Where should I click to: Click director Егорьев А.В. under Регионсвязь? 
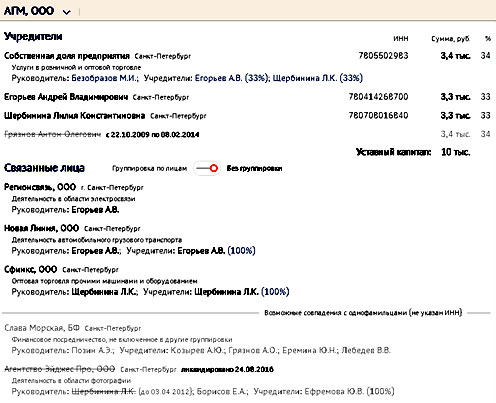(95, 210)
